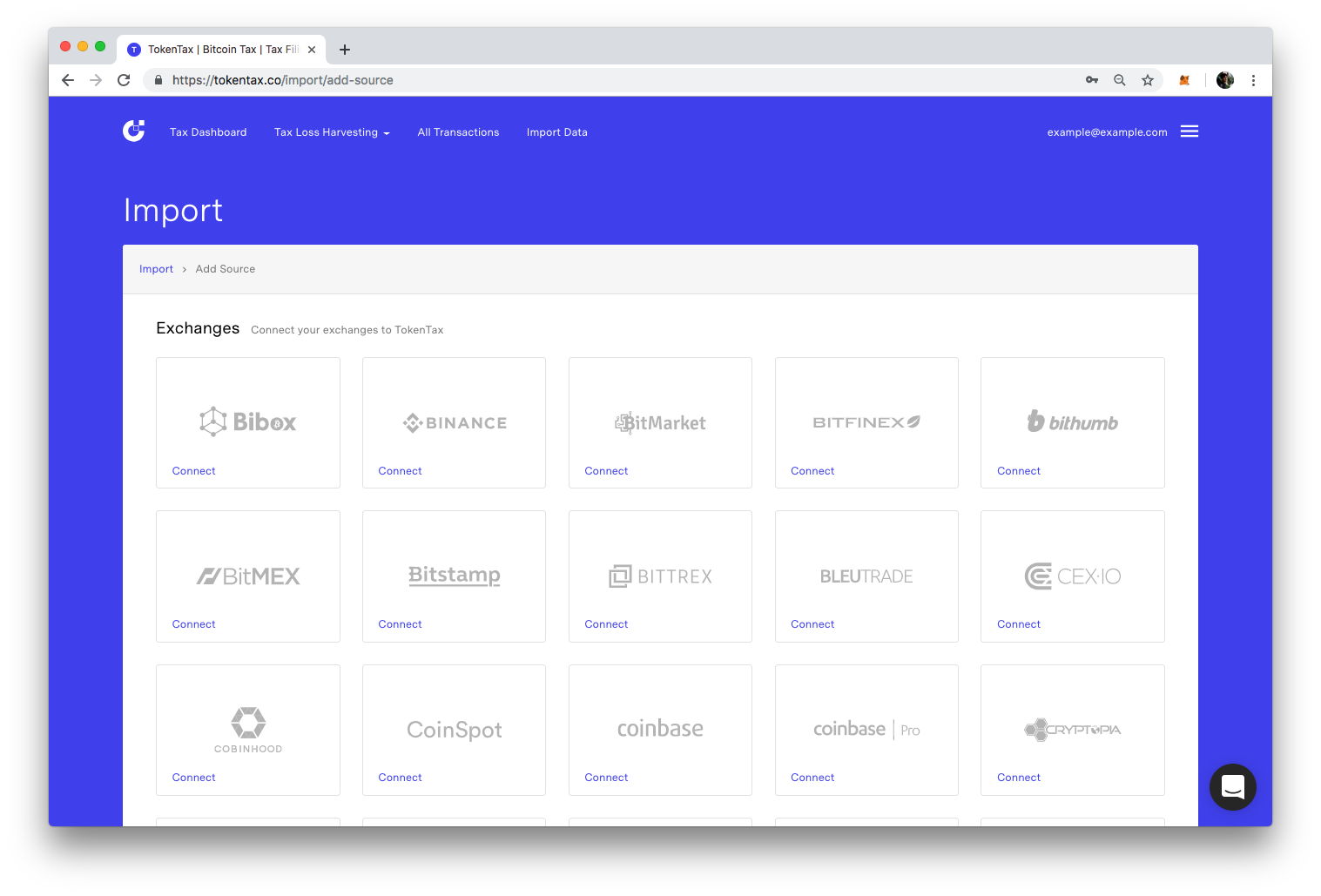Click the Bleutrade logo
This screenshot has height=896, width=1321.
pos(866,576)
